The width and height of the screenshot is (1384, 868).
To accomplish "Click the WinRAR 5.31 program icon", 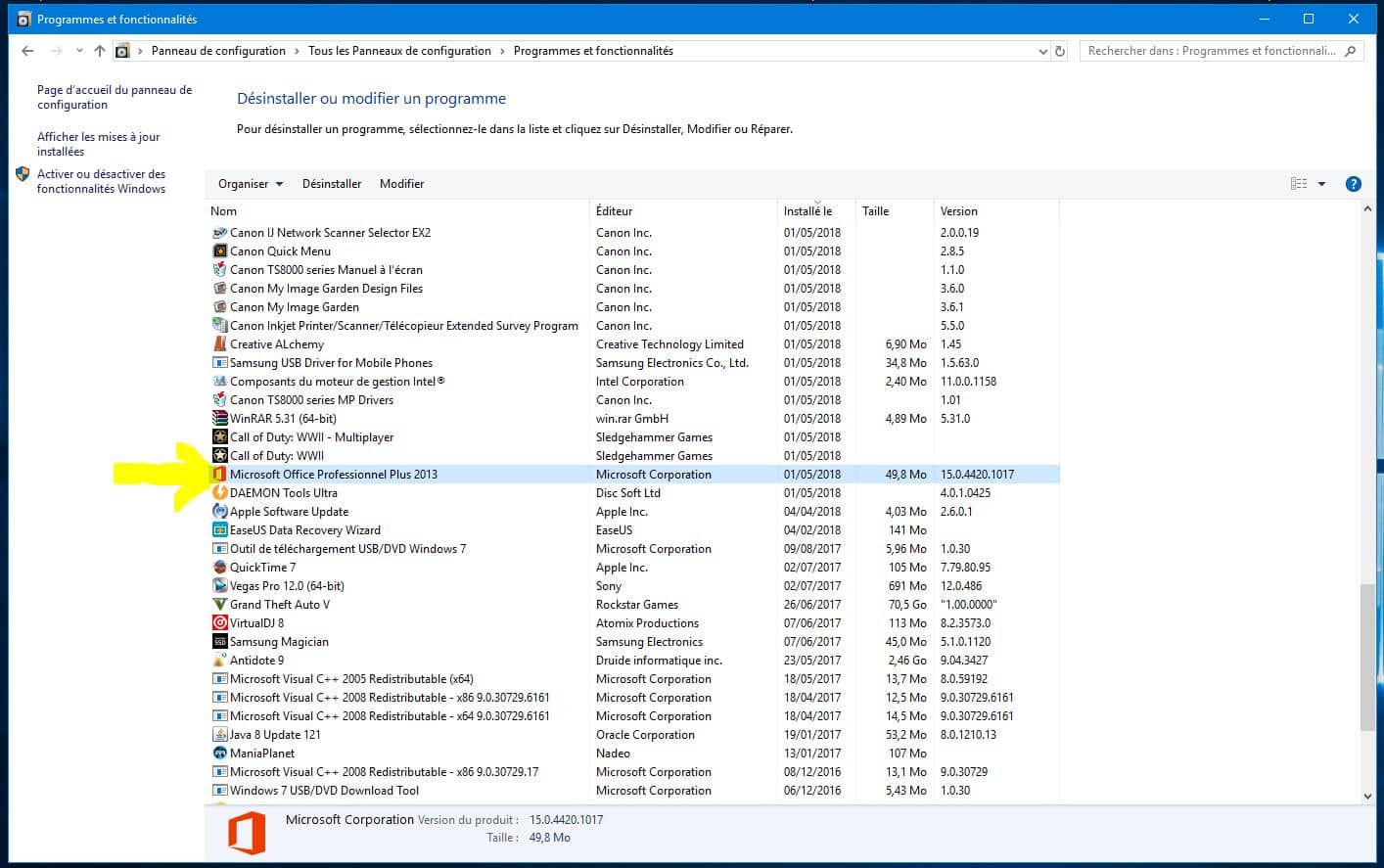I will pyautogui.click(x=220, y=418).
